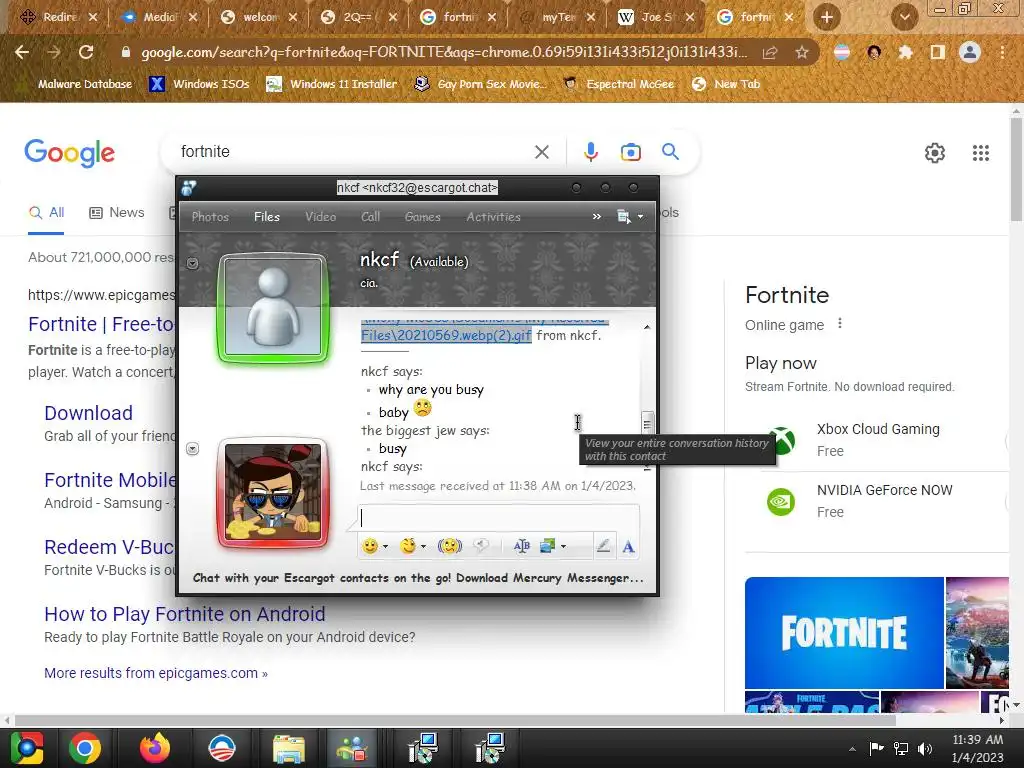Open the emoticon picker in the chat toolbar
The image size is (1024, 768).
(x=370, y=546)
